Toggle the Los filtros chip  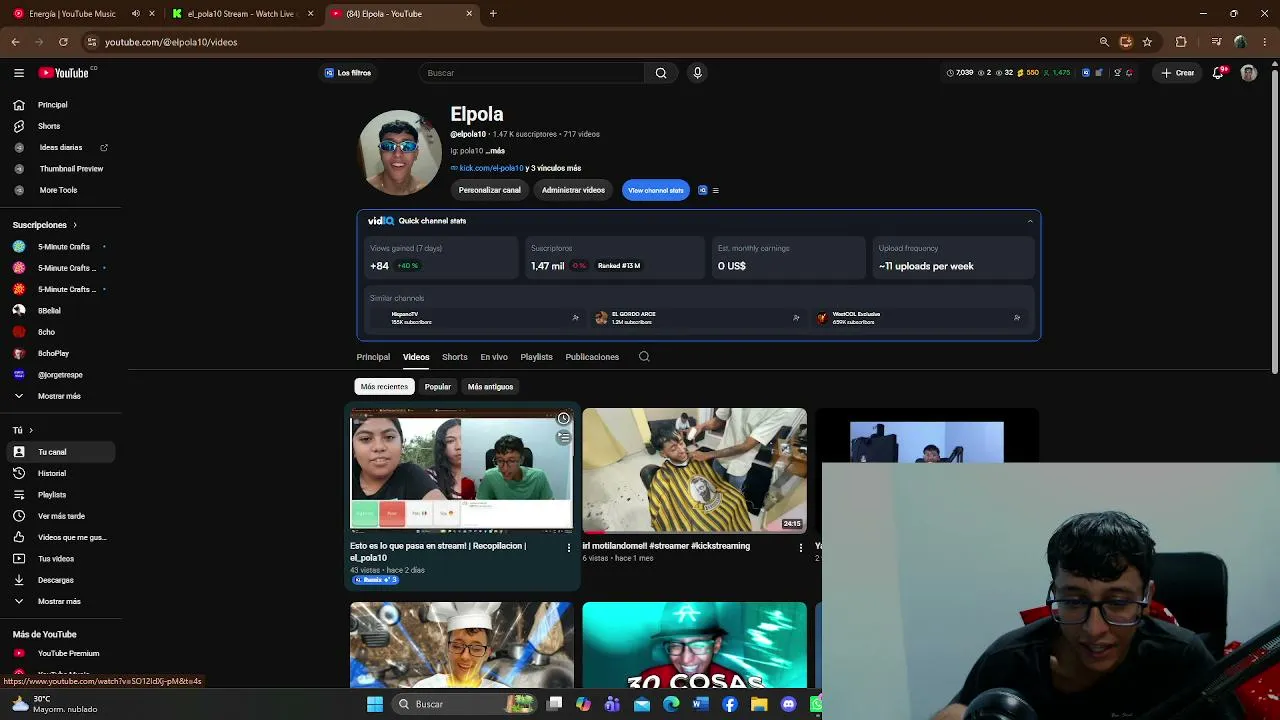pos(348,73)
